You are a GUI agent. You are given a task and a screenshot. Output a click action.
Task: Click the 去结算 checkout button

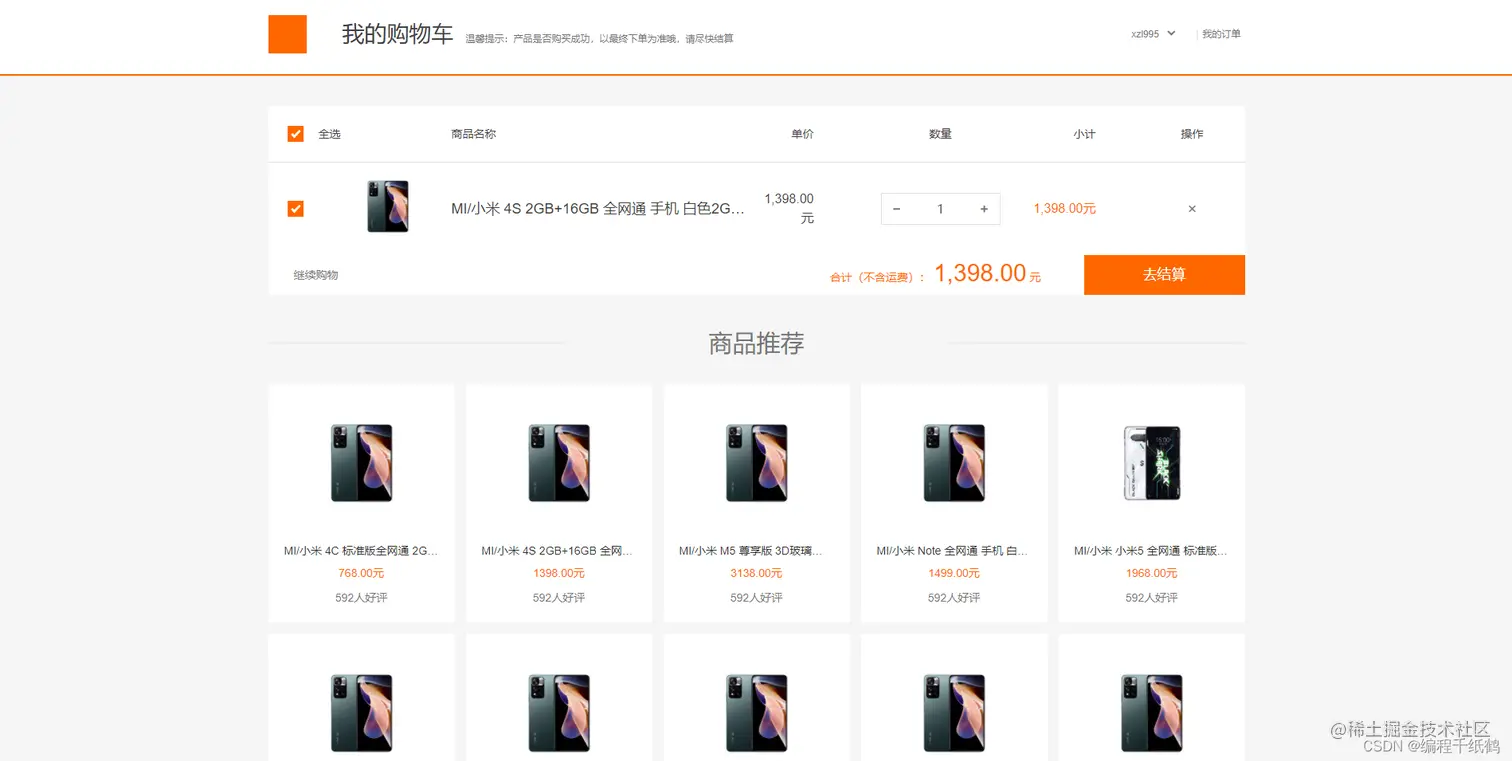click(x=1164, y=274)
